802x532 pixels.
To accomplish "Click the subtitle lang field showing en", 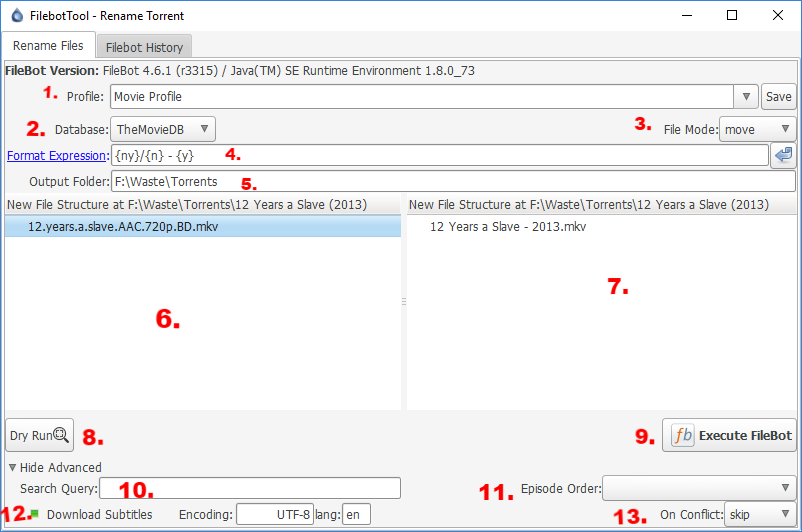I will (356, 514).
